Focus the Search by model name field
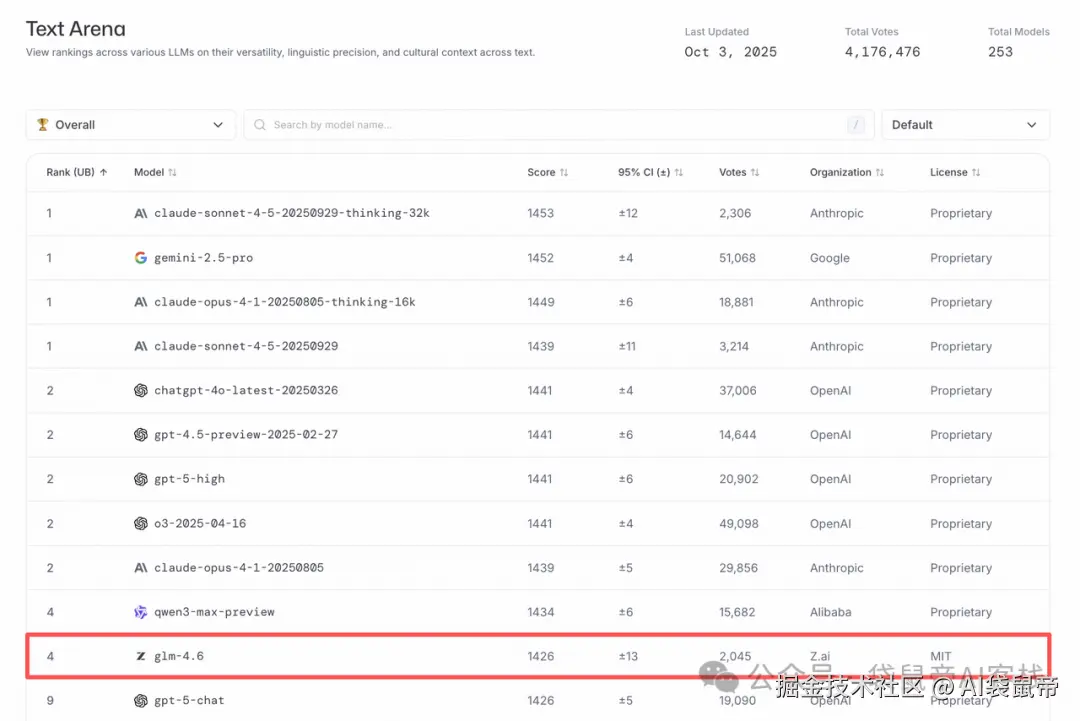Image resolution: width=1080 pixels, height=721 pixels. (x=559, y=125)
